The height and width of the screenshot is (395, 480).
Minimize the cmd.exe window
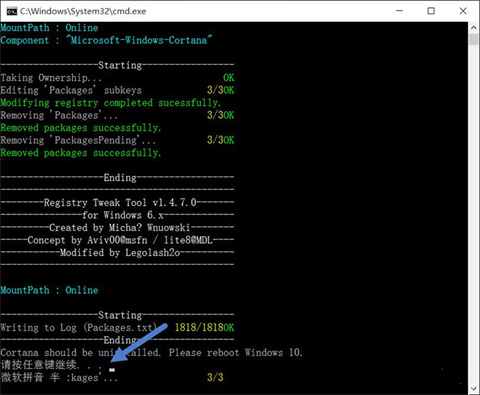(399, 11)
